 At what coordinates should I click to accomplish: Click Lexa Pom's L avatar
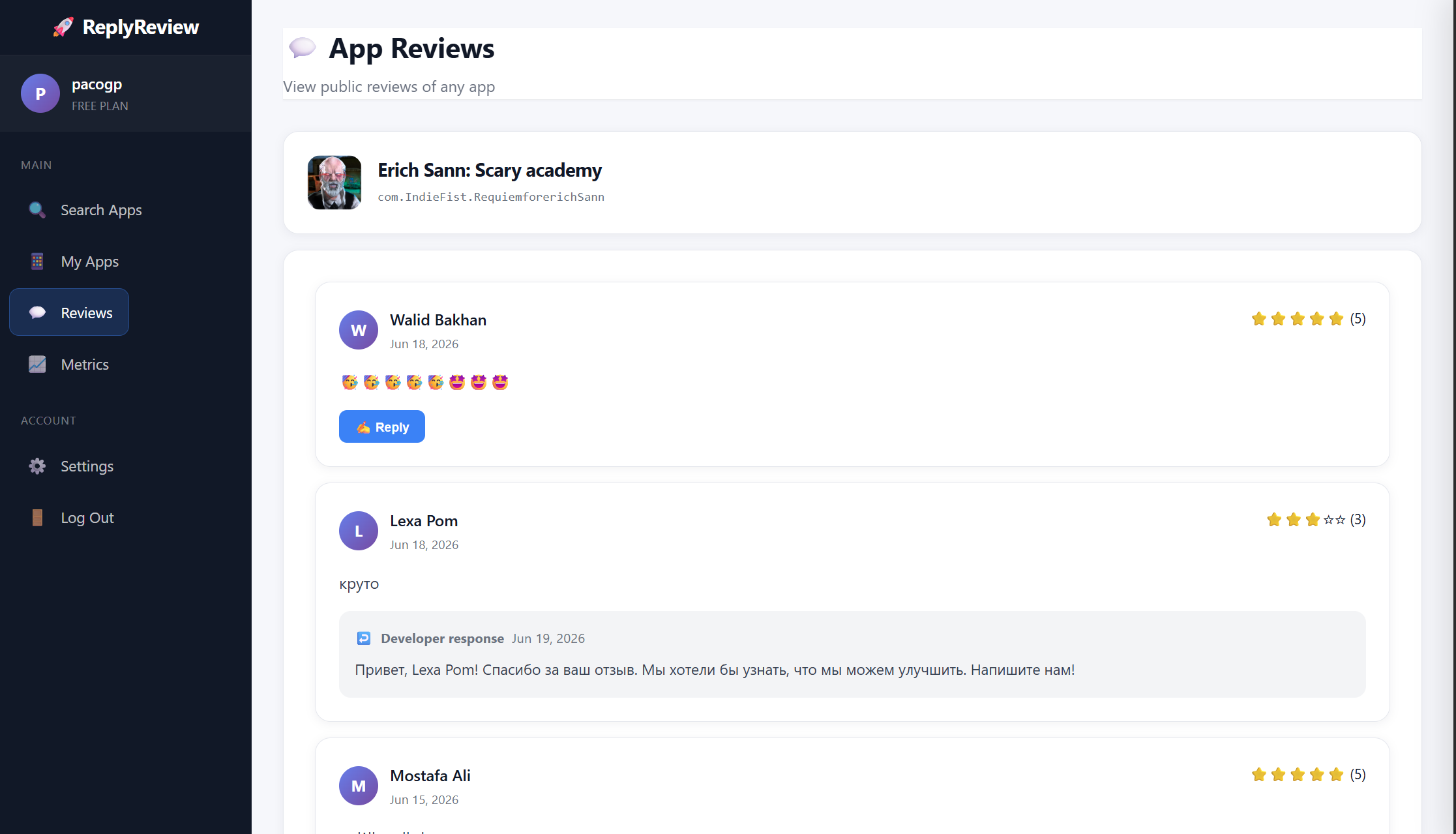(x=359, y=531)
